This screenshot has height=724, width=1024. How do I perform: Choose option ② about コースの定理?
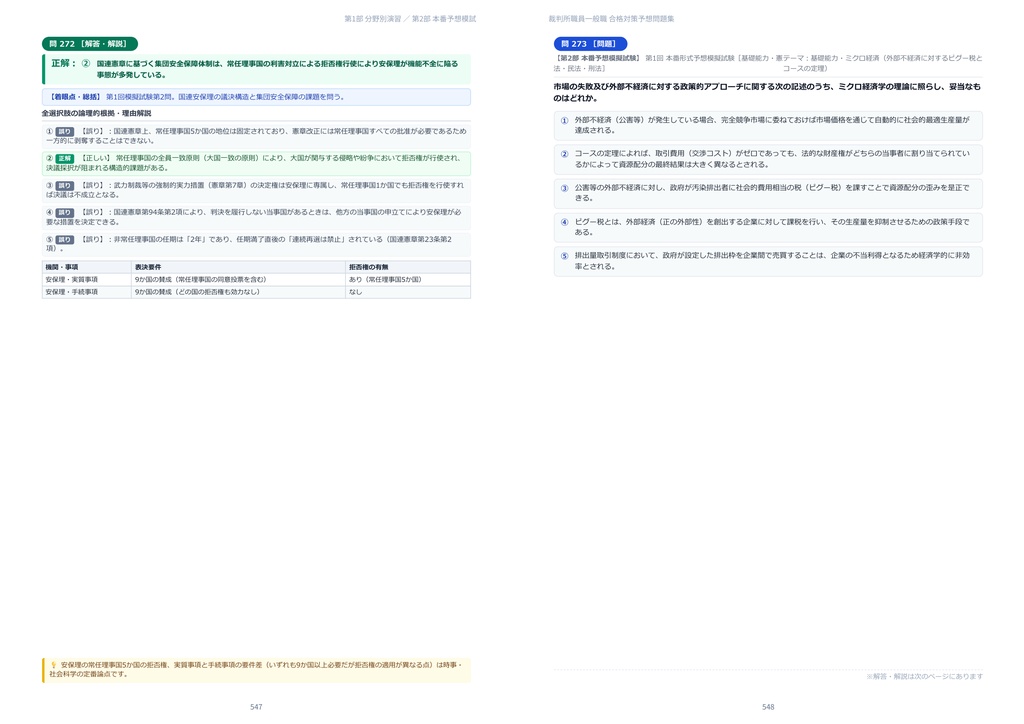tap(768, 159)
